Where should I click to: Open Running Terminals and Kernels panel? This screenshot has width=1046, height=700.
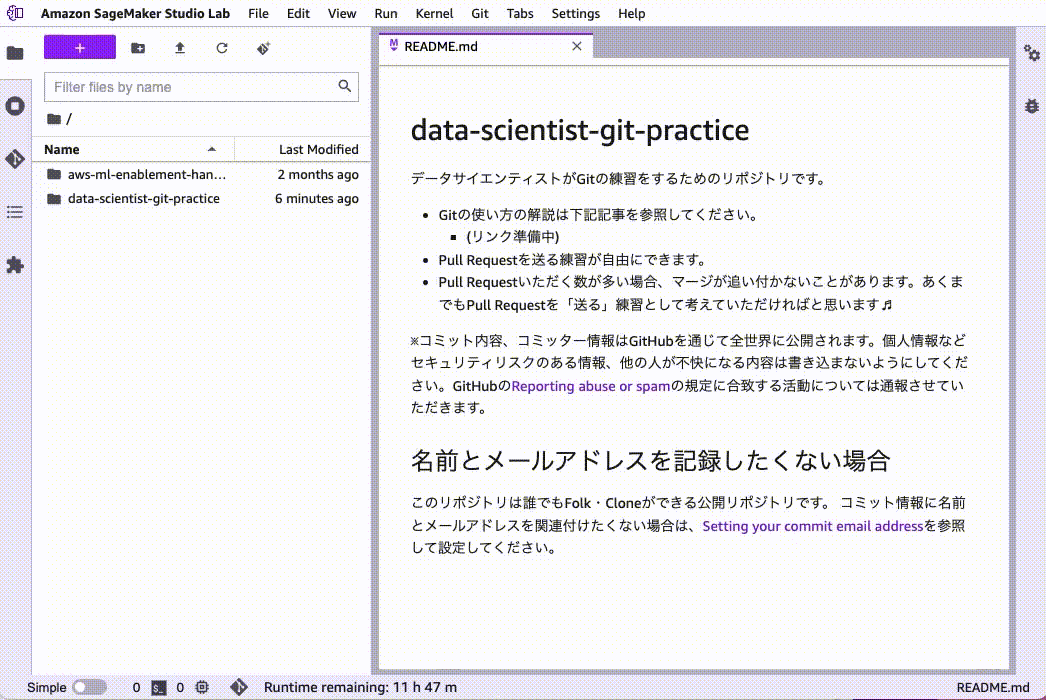tap(15, 106)
